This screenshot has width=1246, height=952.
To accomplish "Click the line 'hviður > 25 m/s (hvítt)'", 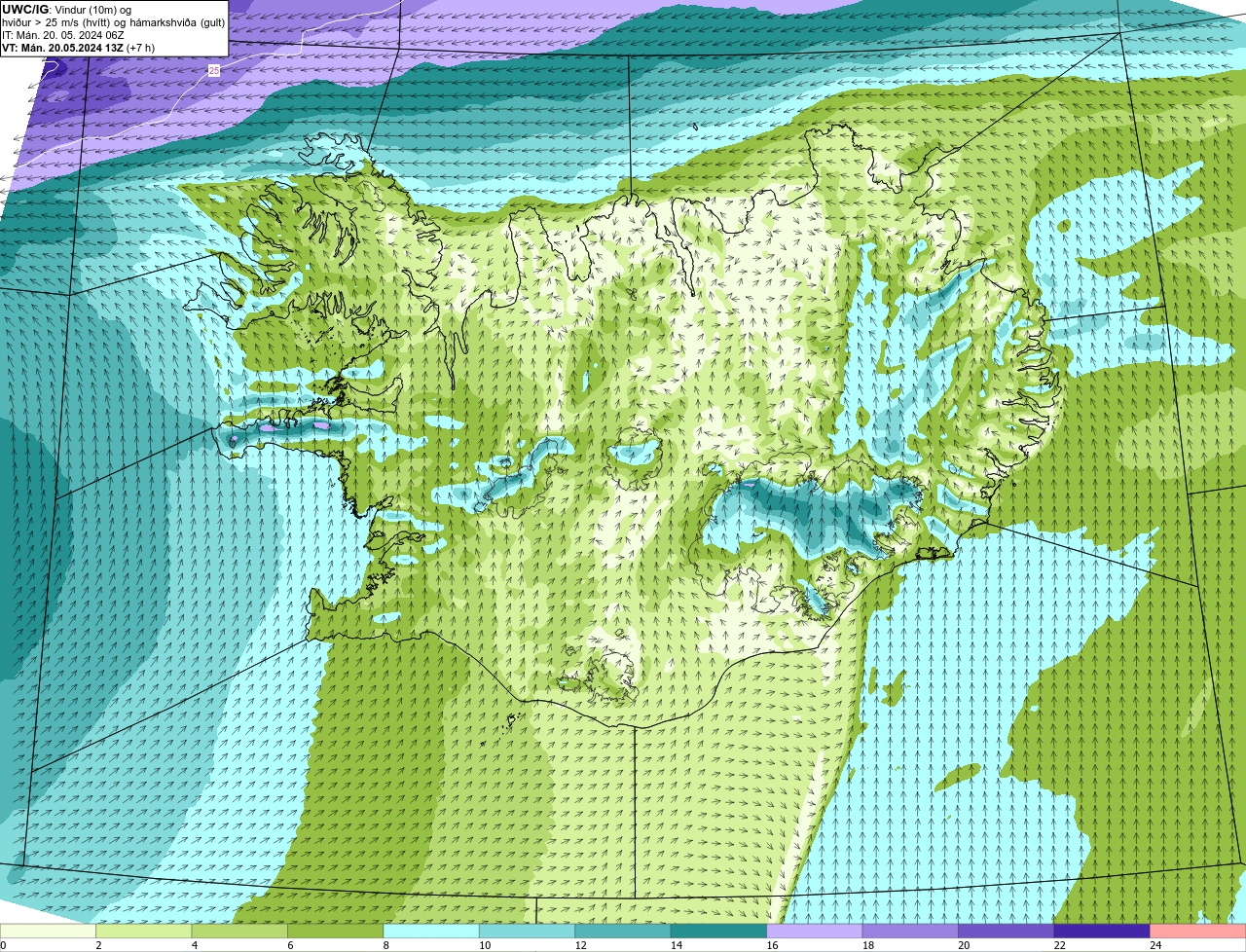I will tap(58, 22).
